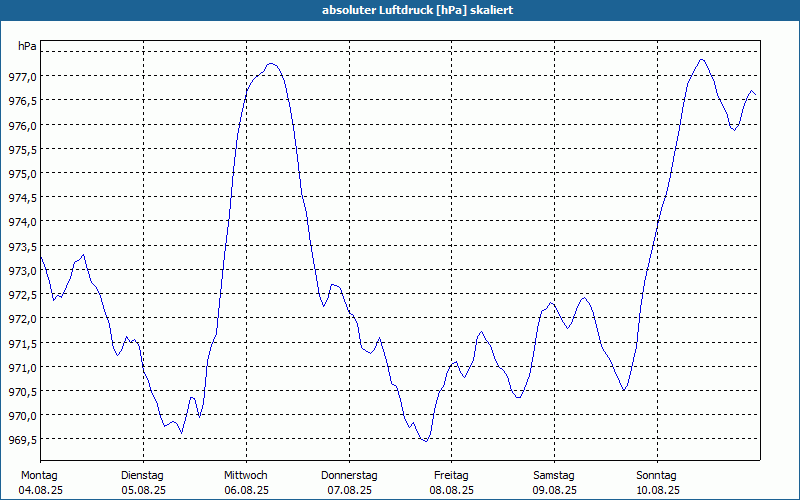Click the Mittwoch day label
The height and width of the screenshot is (500, 800).
(246, 476)
